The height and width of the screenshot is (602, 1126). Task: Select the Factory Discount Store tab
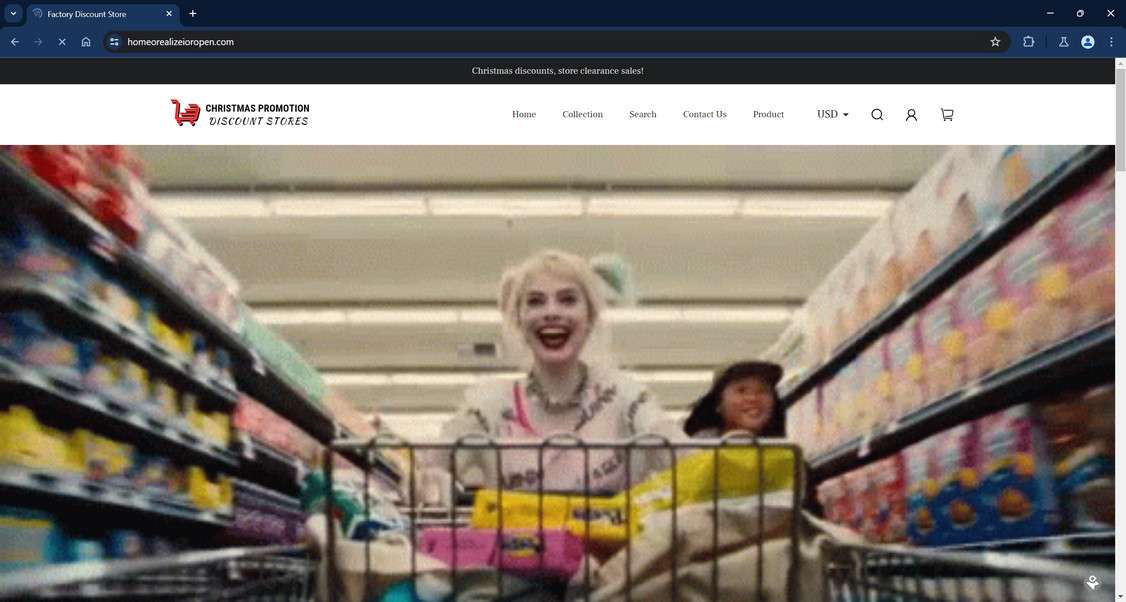point(103,14)
